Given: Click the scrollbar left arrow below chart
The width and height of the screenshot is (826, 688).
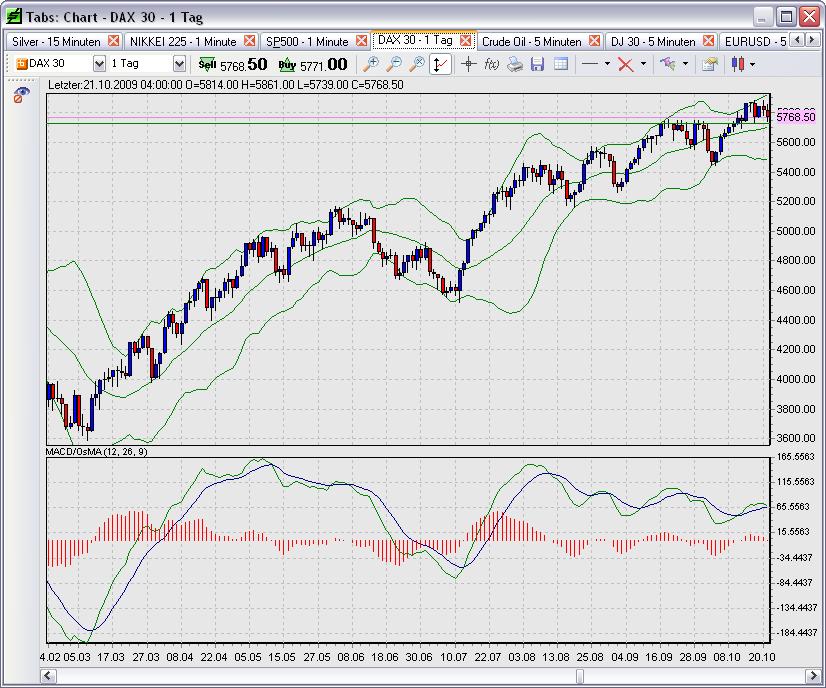Looking at the screenshot, I should click(48, 675).
